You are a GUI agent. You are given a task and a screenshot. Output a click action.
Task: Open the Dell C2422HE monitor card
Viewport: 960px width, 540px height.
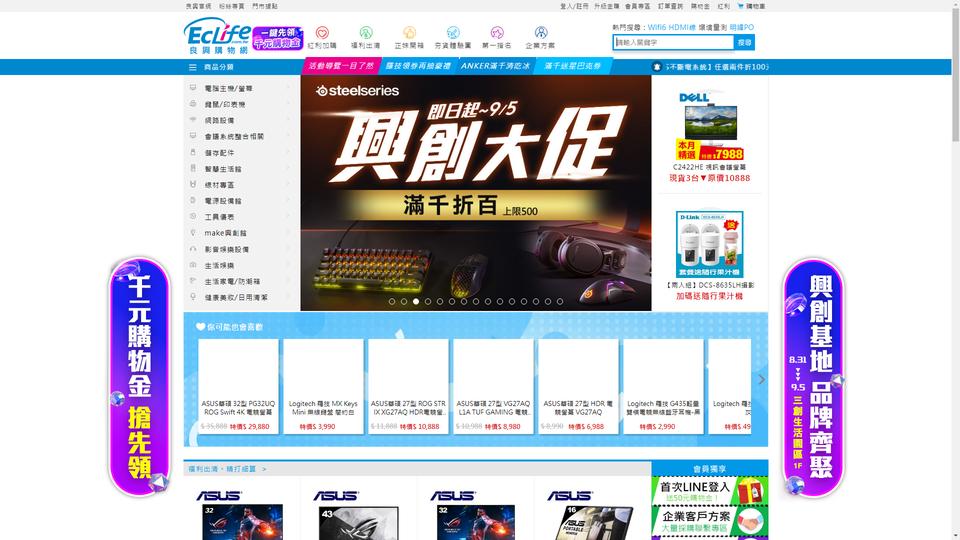click(x=710, y=137)
